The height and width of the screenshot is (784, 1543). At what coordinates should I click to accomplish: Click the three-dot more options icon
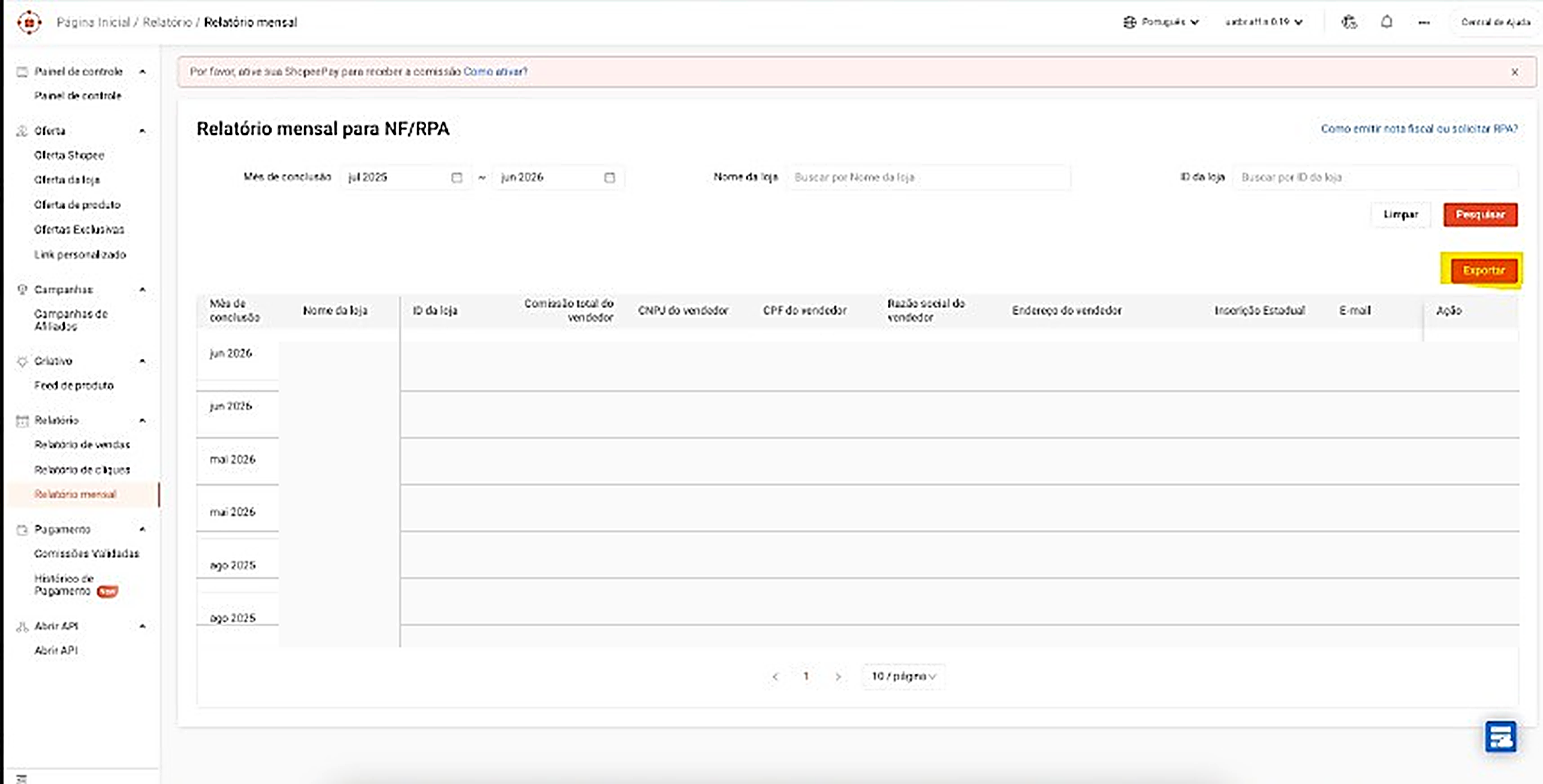1424,22
